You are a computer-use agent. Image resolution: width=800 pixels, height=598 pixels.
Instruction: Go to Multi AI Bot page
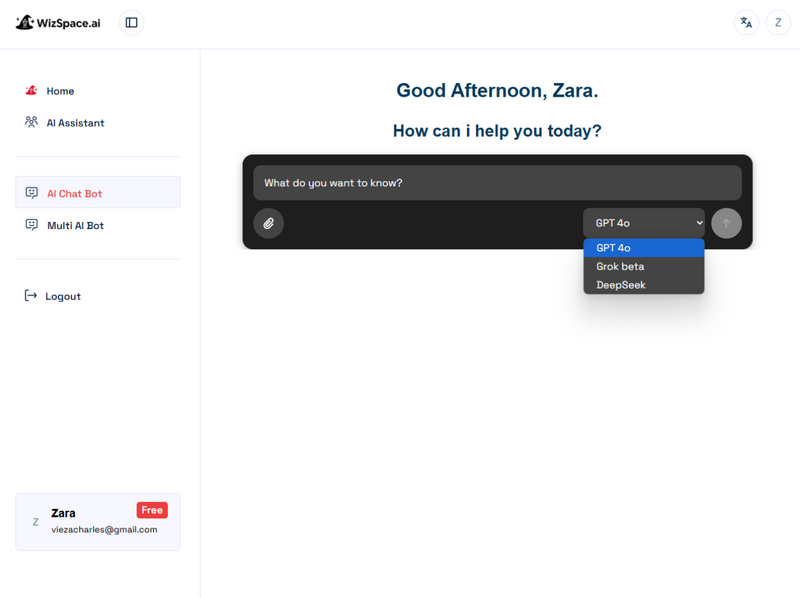tap(75, 226)
